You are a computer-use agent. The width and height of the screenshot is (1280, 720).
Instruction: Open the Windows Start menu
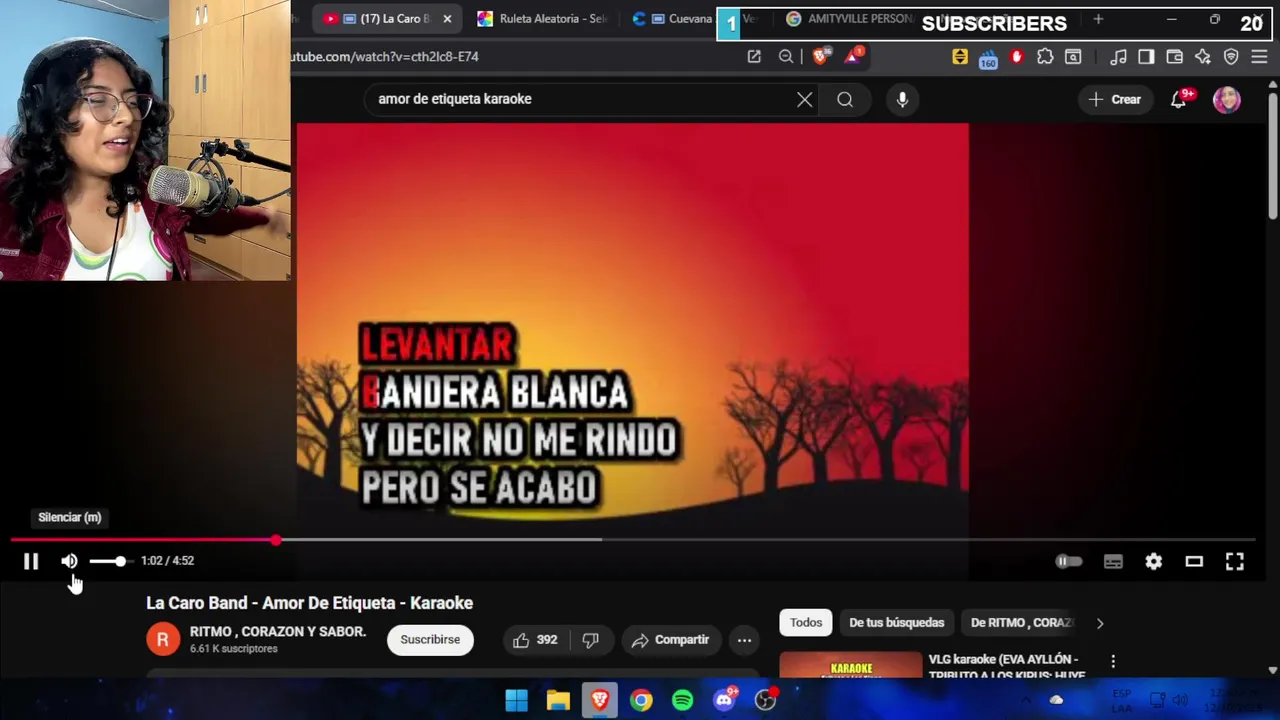(x=517, y=700)
